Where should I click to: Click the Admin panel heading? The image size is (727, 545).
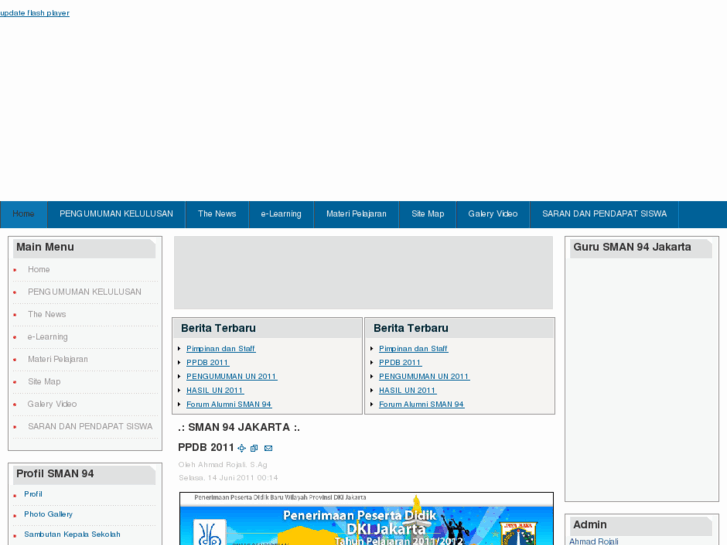coord(590,525)
